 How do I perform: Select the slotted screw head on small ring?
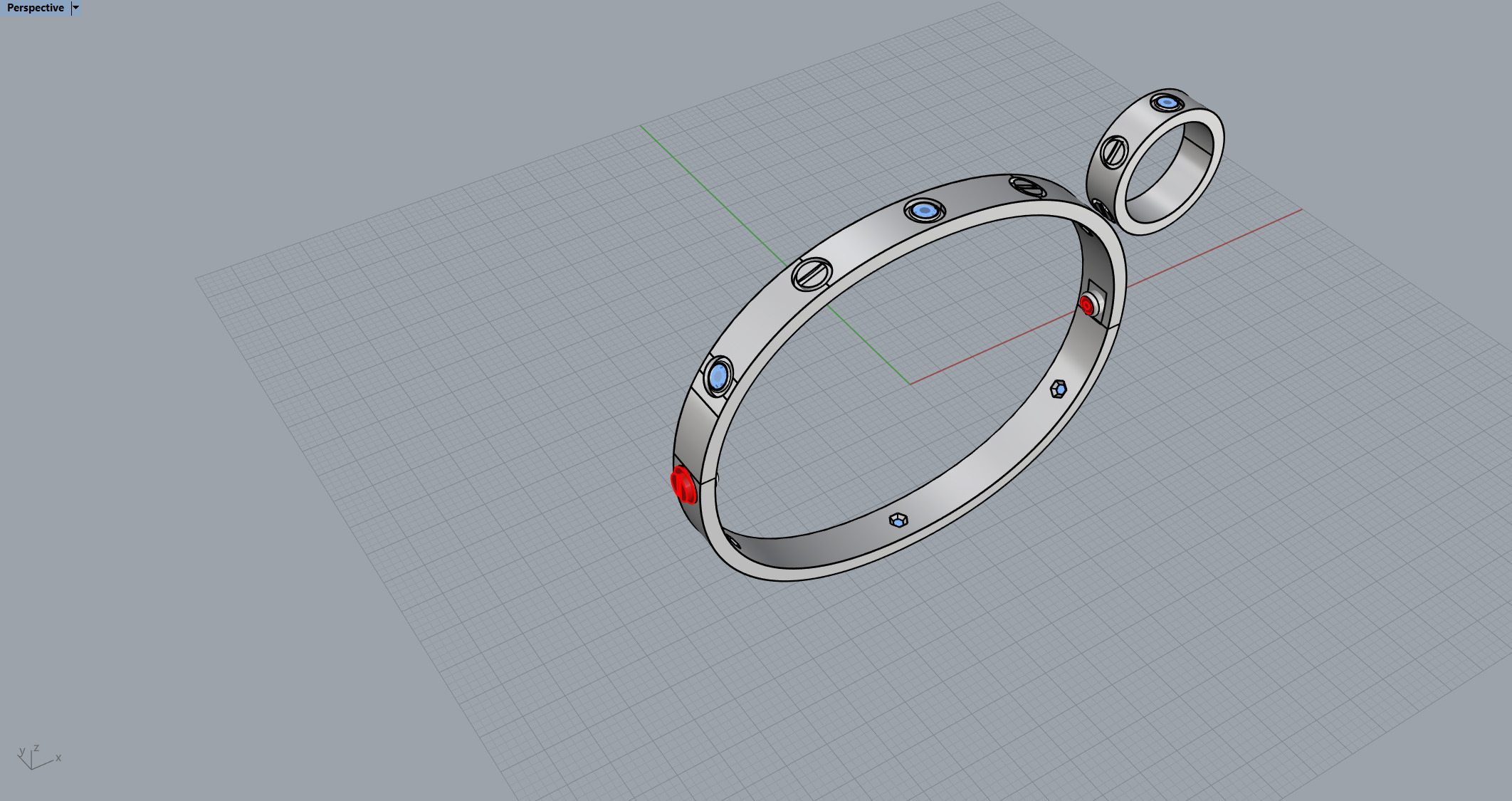[1114, 151]
